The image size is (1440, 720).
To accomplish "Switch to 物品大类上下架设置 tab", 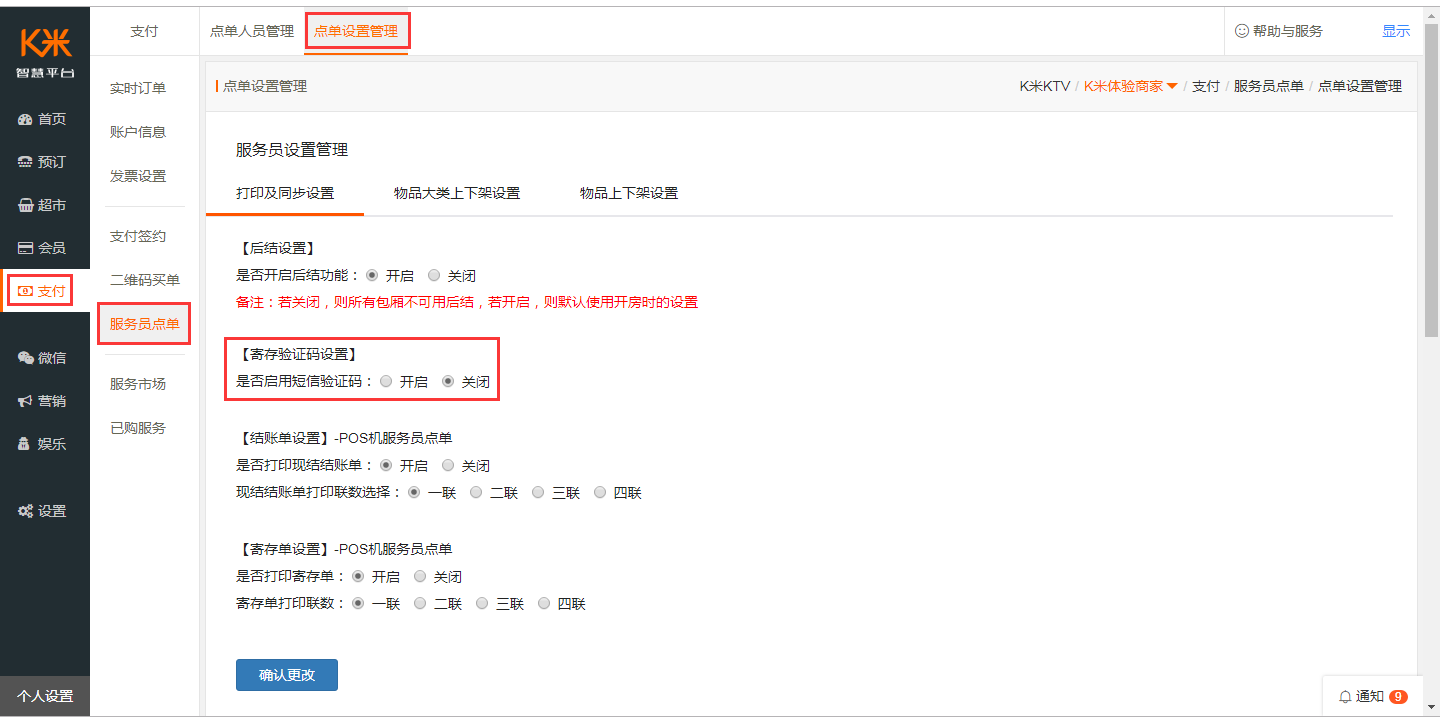I will (x=457, y=193).
